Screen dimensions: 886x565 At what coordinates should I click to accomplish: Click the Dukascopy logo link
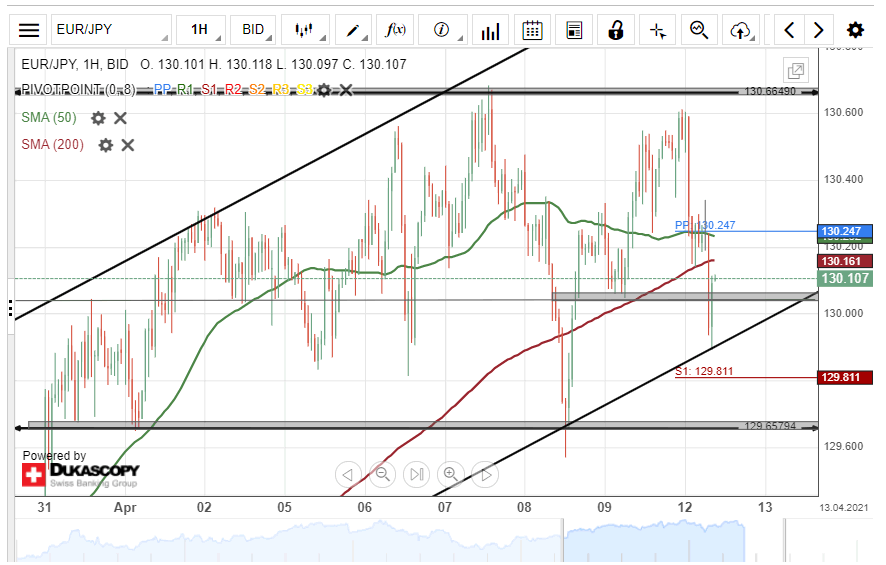(80, 473)
